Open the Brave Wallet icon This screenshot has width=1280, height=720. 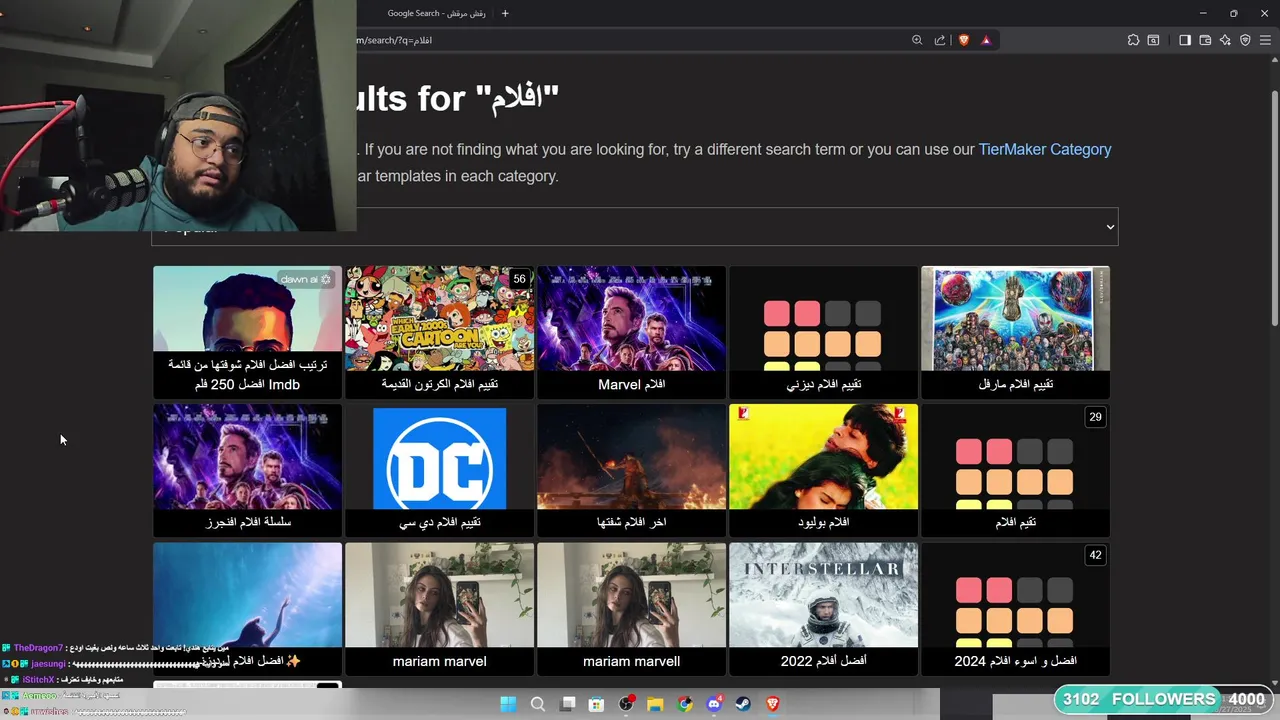(1205, 40)
